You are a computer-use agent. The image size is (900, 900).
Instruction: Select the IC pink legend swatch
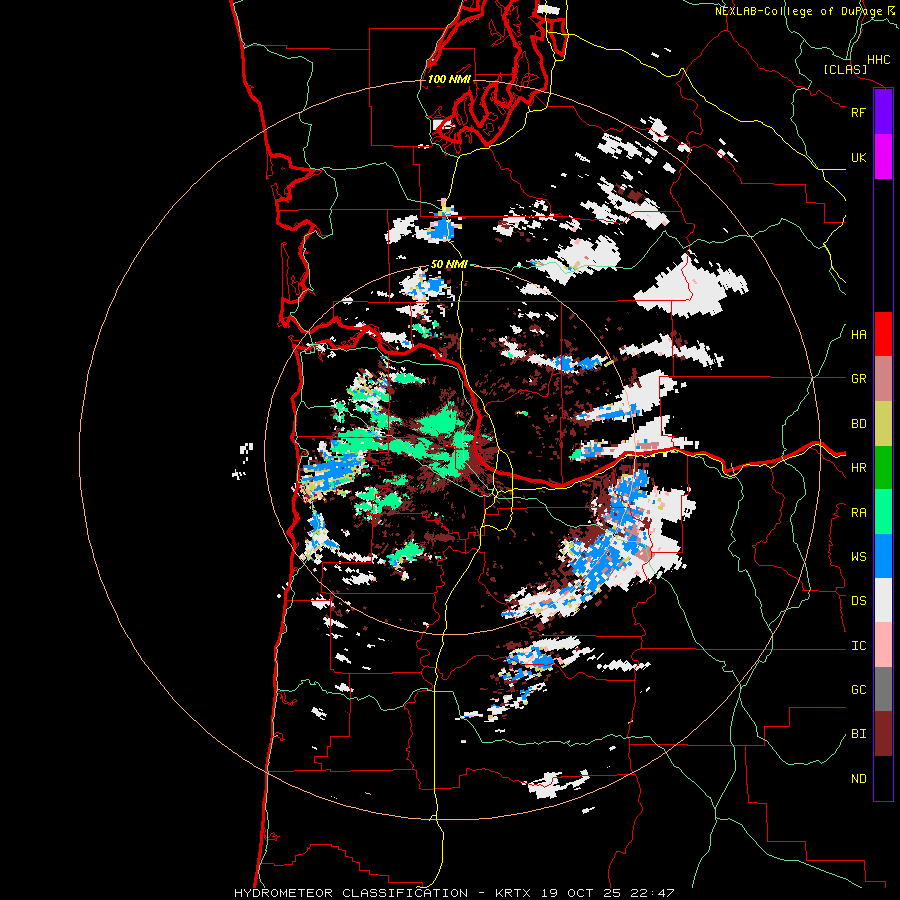pos(883,645)
